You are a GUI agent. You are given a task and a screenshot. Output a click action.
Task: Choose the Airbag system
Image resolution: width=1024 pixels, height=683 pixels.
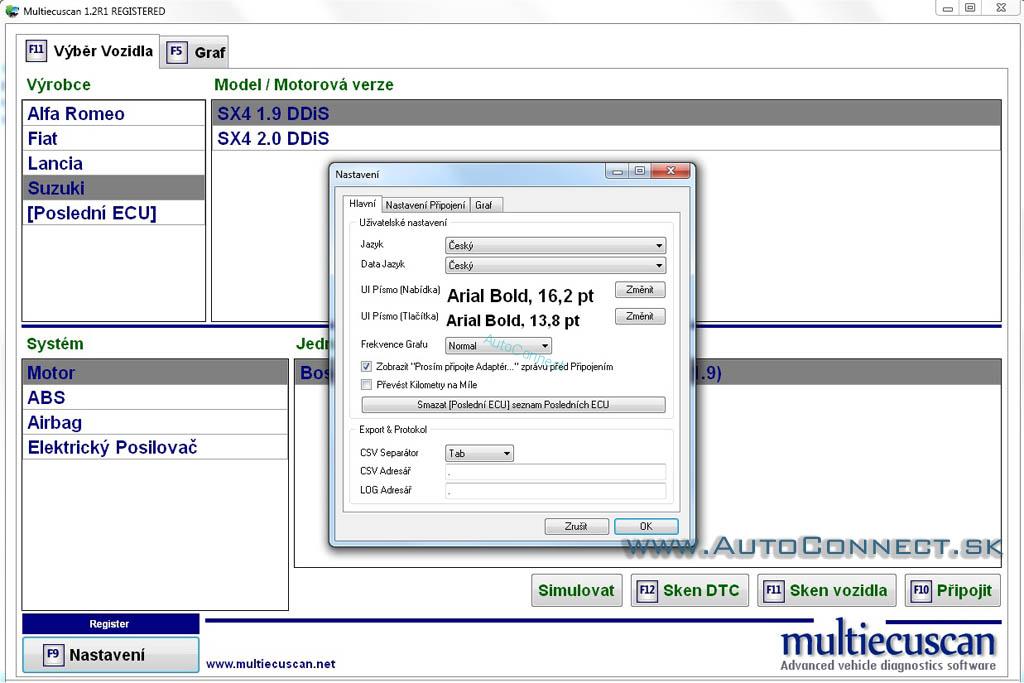click(x=155, y=422)
